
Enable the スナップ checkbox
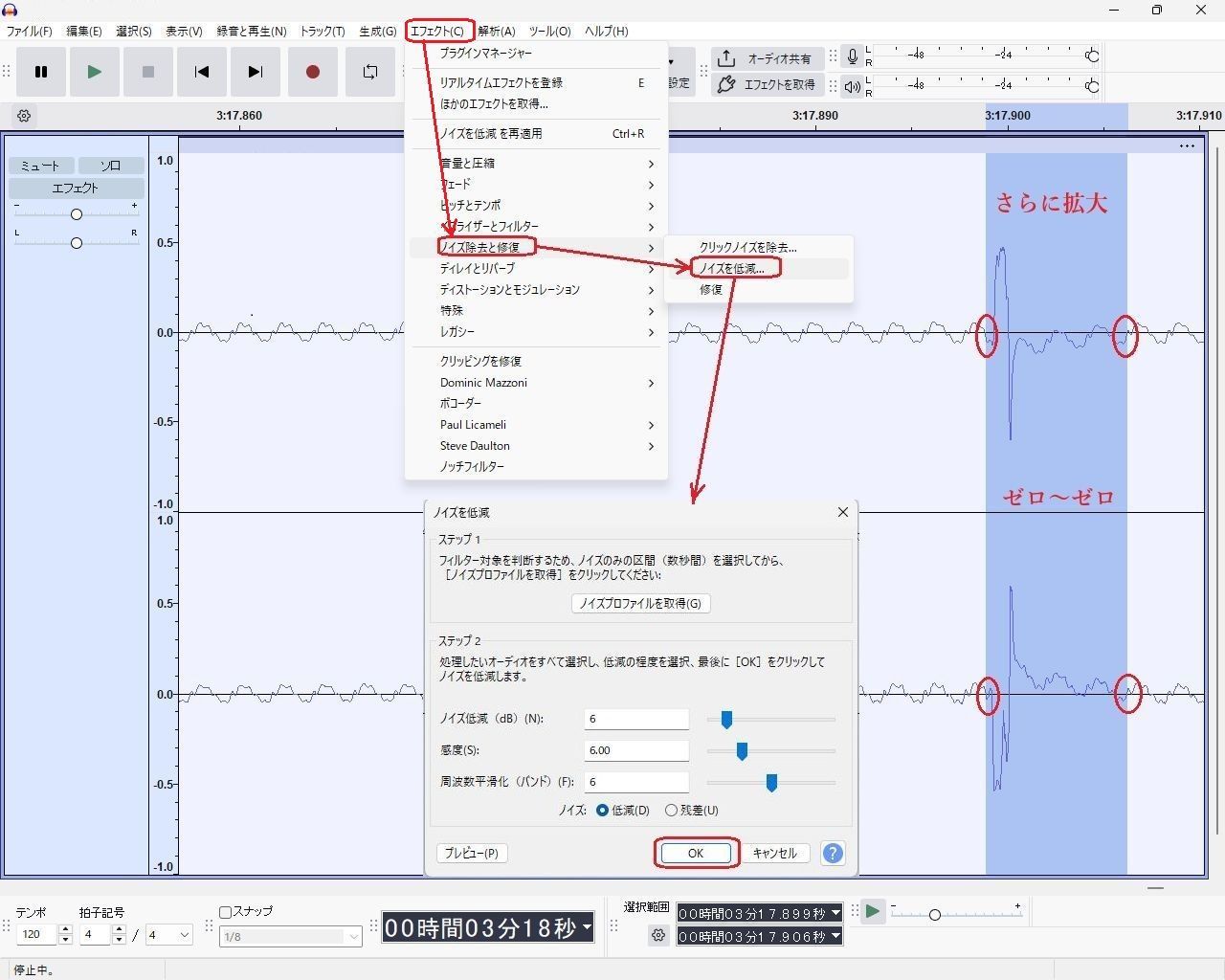[226, 912]
